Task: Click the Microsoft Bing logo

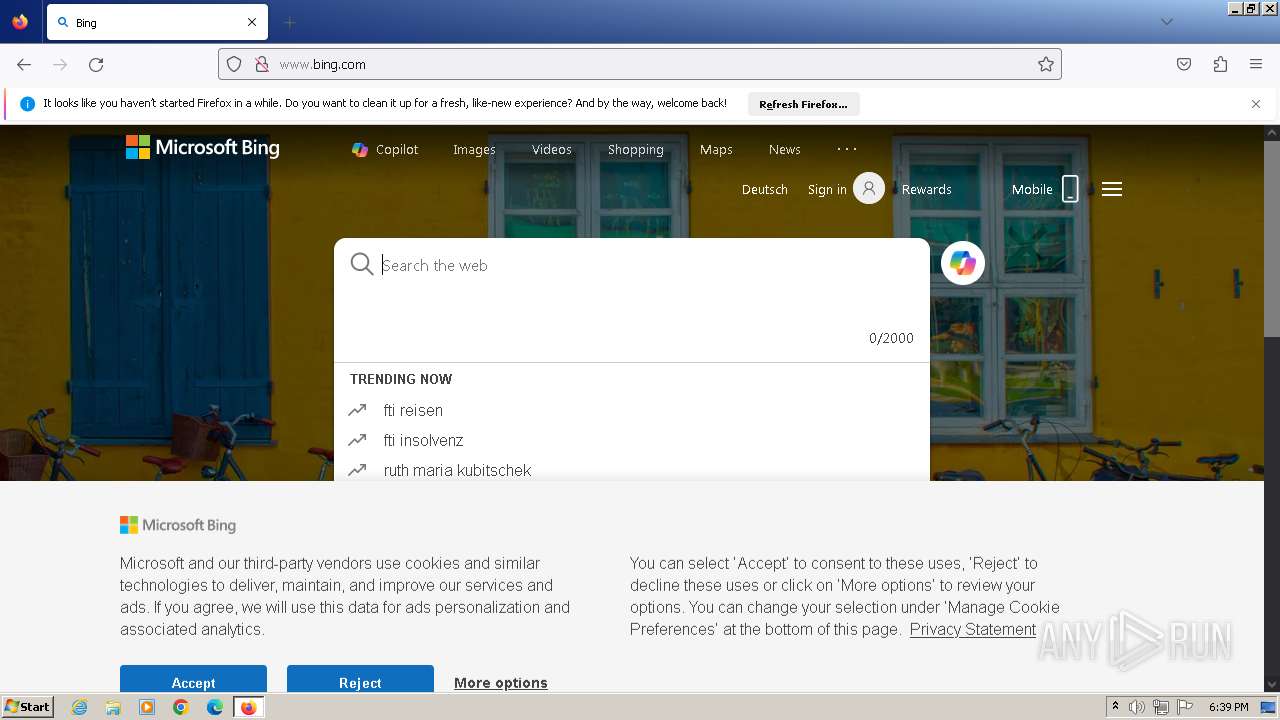Action: coord(203,148)
